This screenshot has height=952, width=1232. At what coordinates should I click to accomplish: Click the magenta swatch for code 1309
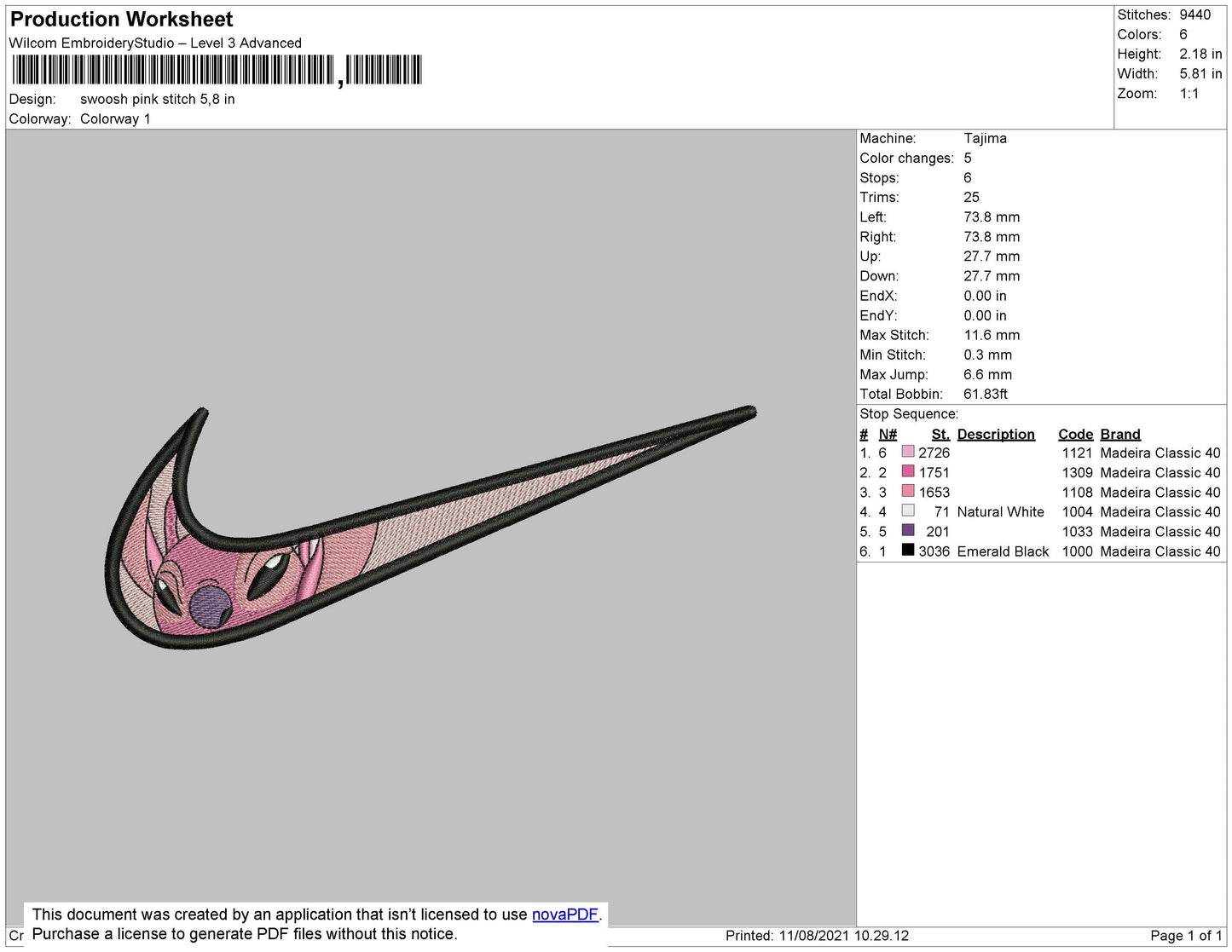pyautogui.click(x=908, y=471)
